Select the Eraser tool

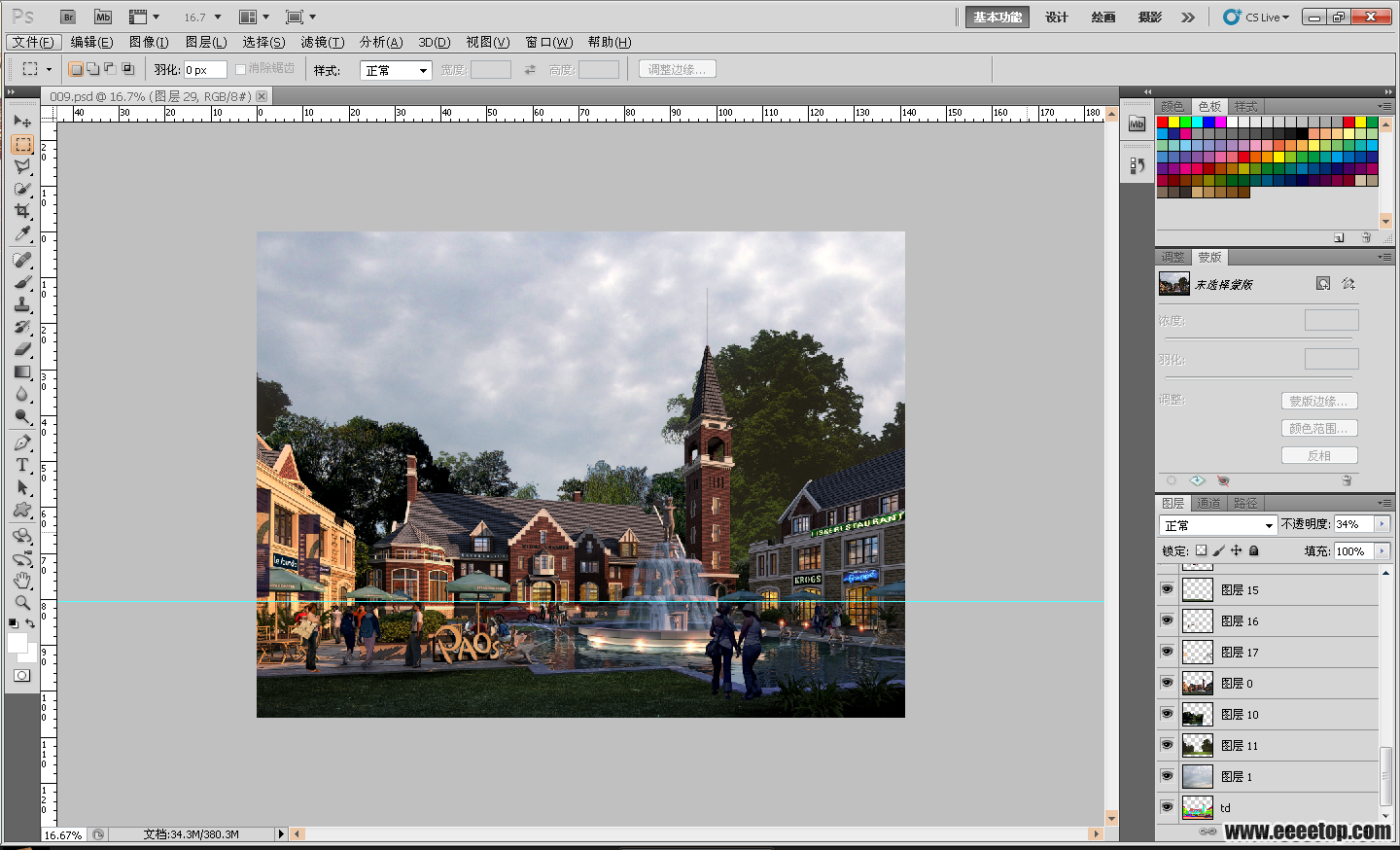coord(22,349)
